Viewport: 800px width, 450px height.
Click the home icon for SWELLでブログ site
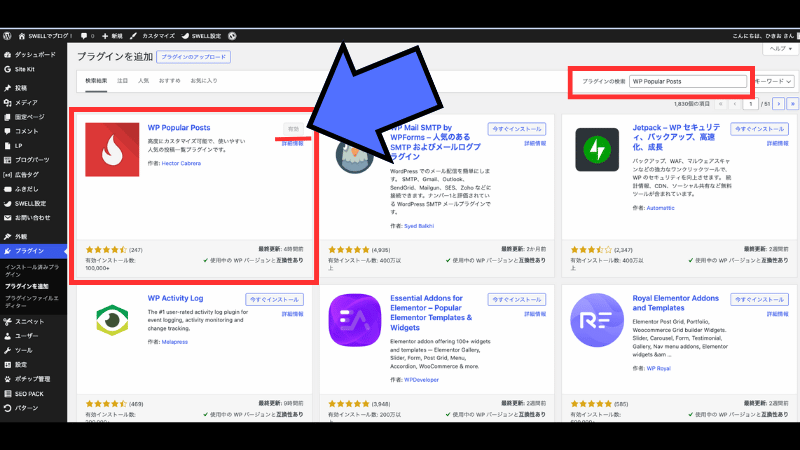[x=21, y=36]
